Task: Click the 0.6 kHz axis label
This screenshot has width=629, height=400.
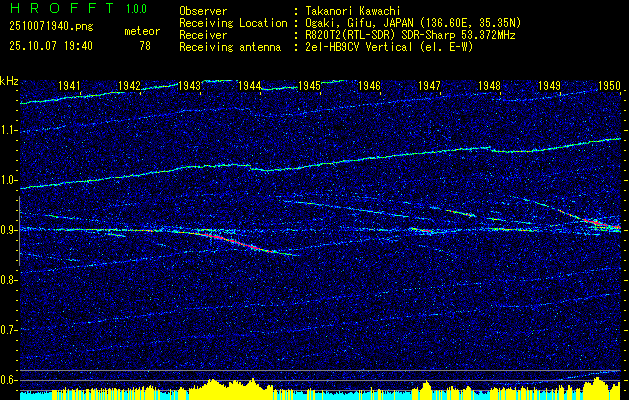Action: pyautogui.click(x=9, y=379)
